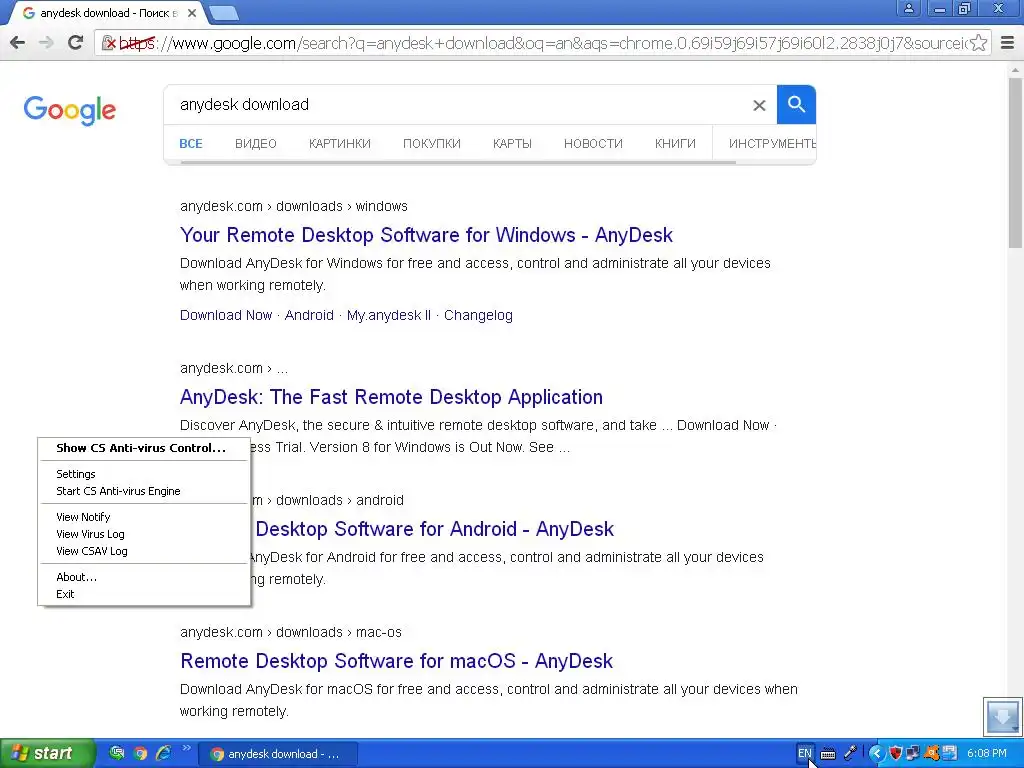The image size is (1024, 768).
Task: Click the Chrome profile user icon in title bar
Action: [908, 8]
